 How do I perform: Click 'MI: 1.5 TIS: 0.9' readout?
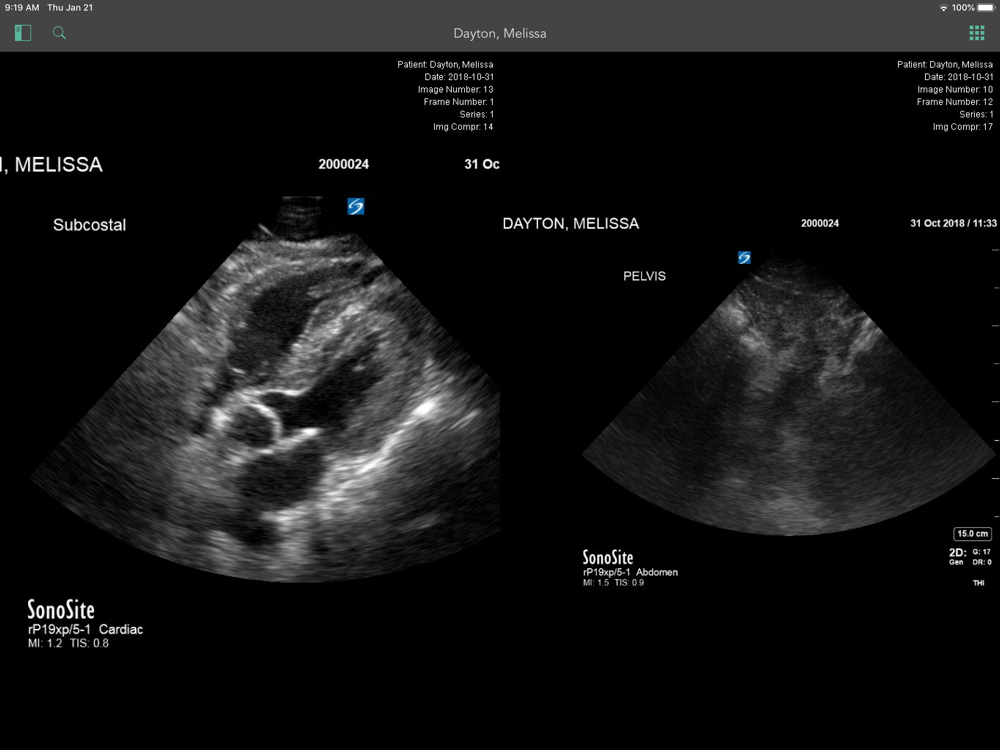click(613, 583)
